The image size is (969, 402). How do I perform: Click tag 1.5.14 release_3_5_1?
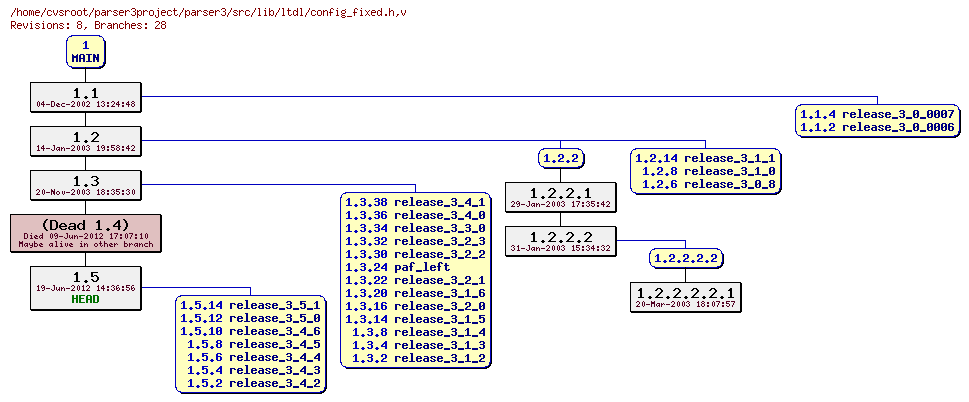(250, 305)
